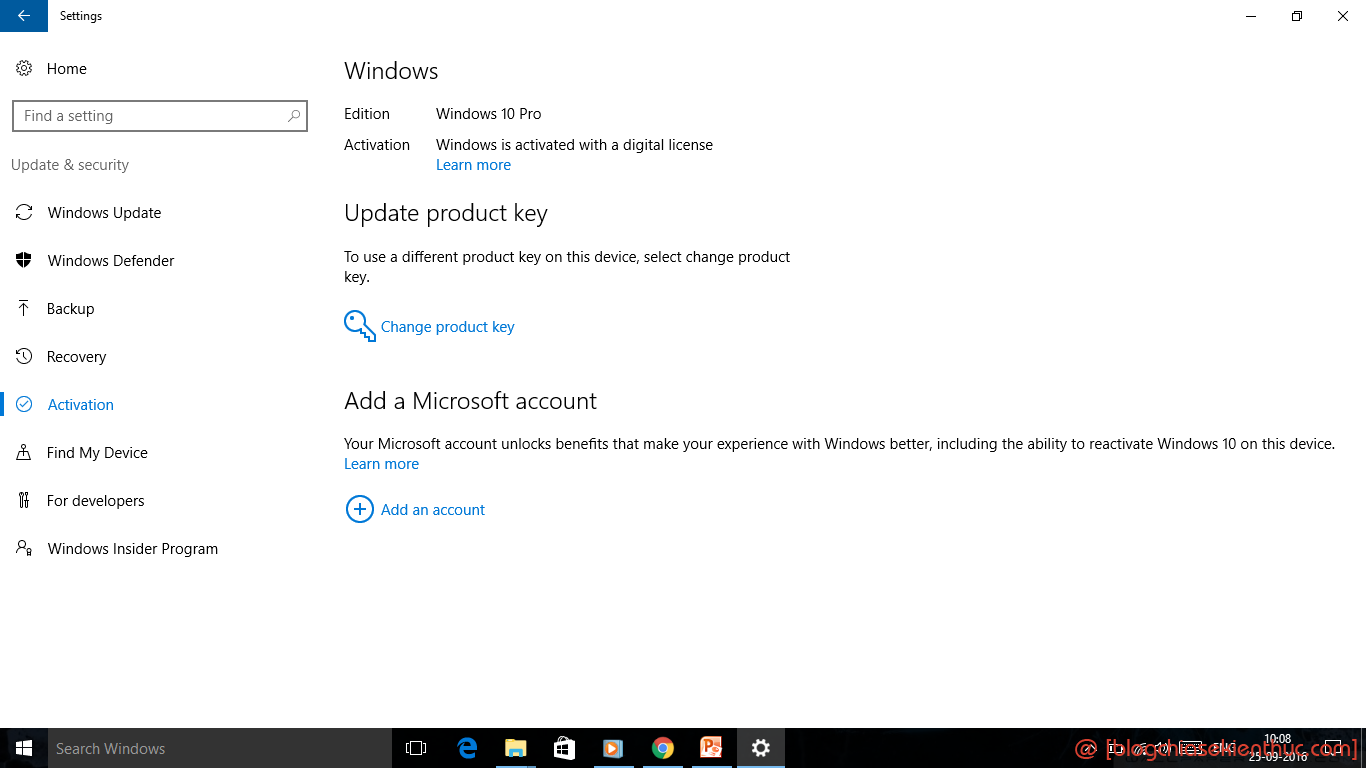Open the Windows Store from the taskbar
The image size is (1366, 768).
(x=565, y=748)
